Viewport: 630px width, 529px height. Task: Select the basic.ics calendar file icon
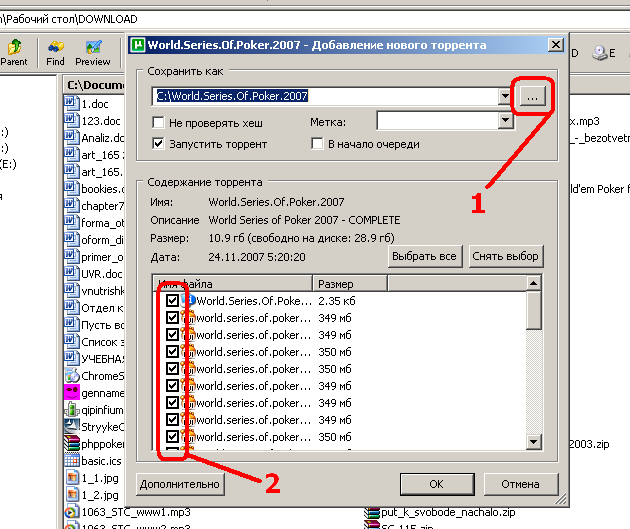71,460
